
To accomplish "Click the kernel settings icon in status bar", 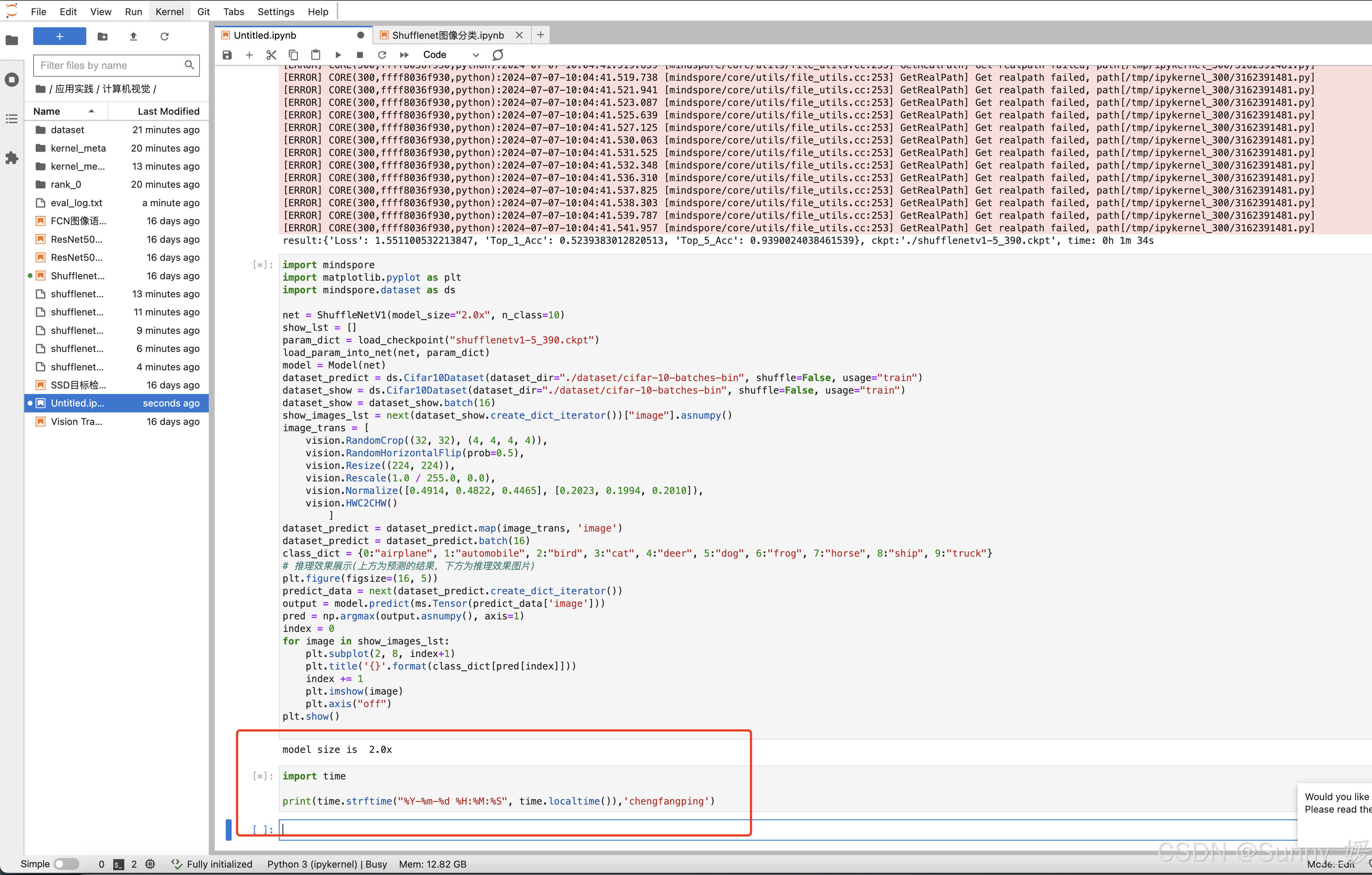I will [x=150, y=864].
